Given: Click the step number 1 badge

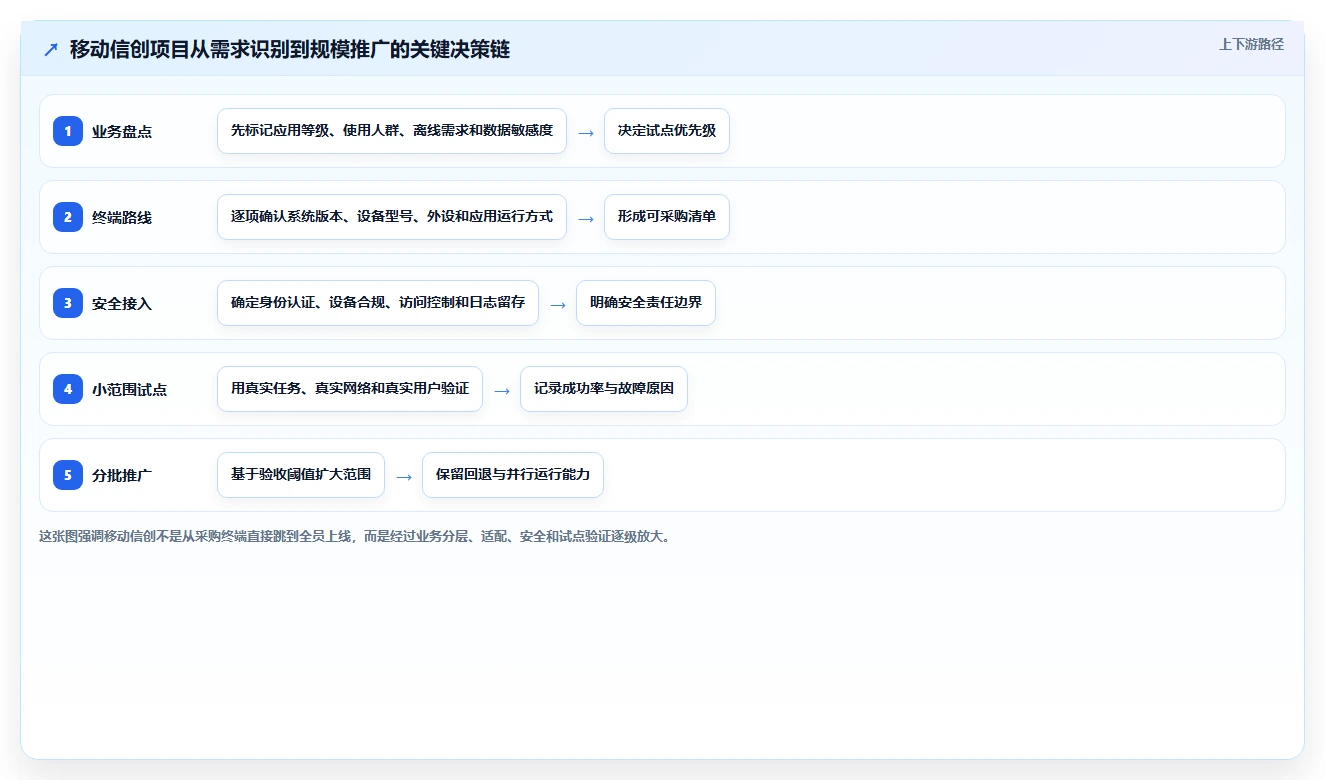Looking at the screenshot, I should coord(68,131).
